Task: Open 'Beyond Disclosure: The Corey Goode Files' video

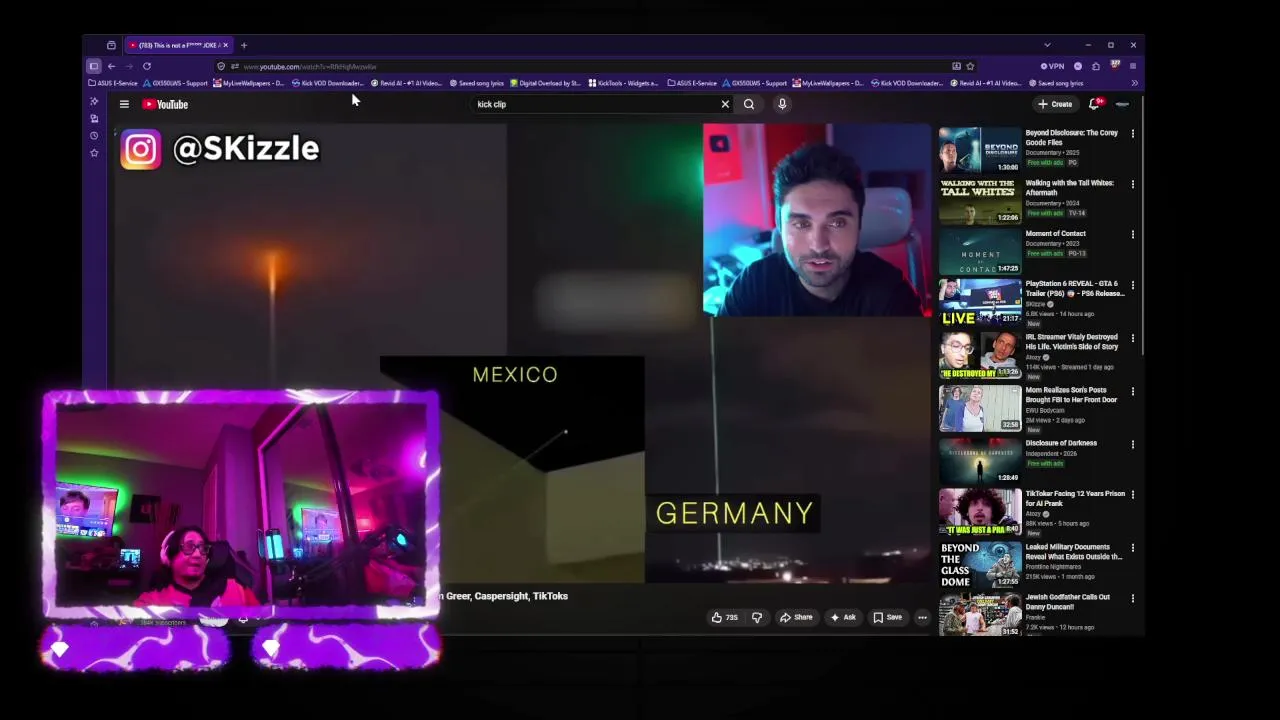Action: pos(1071,137)
